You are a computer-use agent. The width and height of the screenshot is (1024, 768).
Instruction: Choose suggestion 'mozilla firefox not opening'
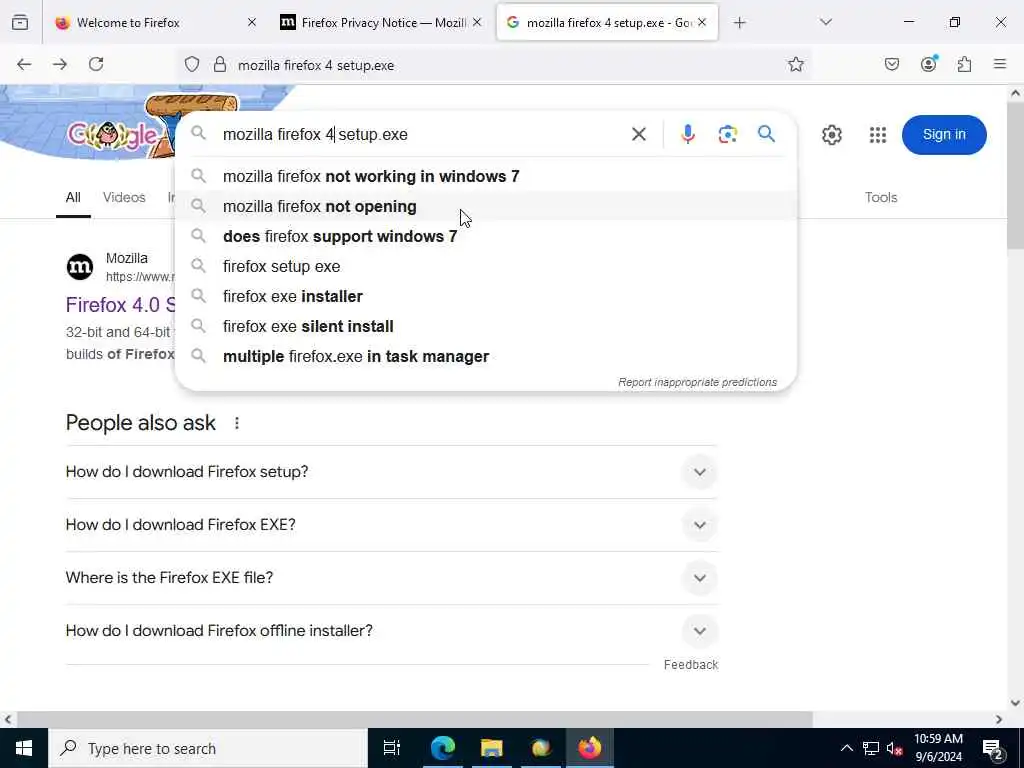pyautogui.click(x=487, y=206)
